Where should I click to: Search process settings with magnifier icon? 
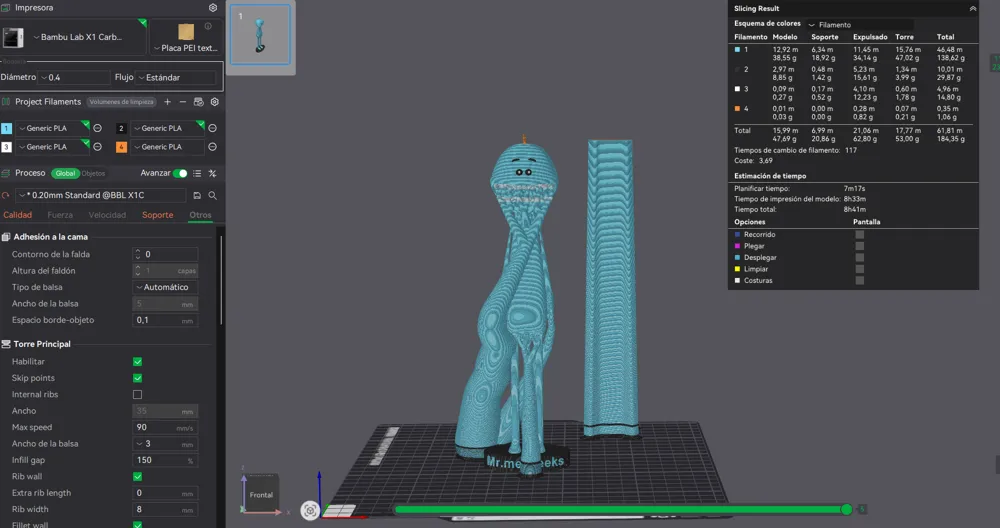pos(212,195)
